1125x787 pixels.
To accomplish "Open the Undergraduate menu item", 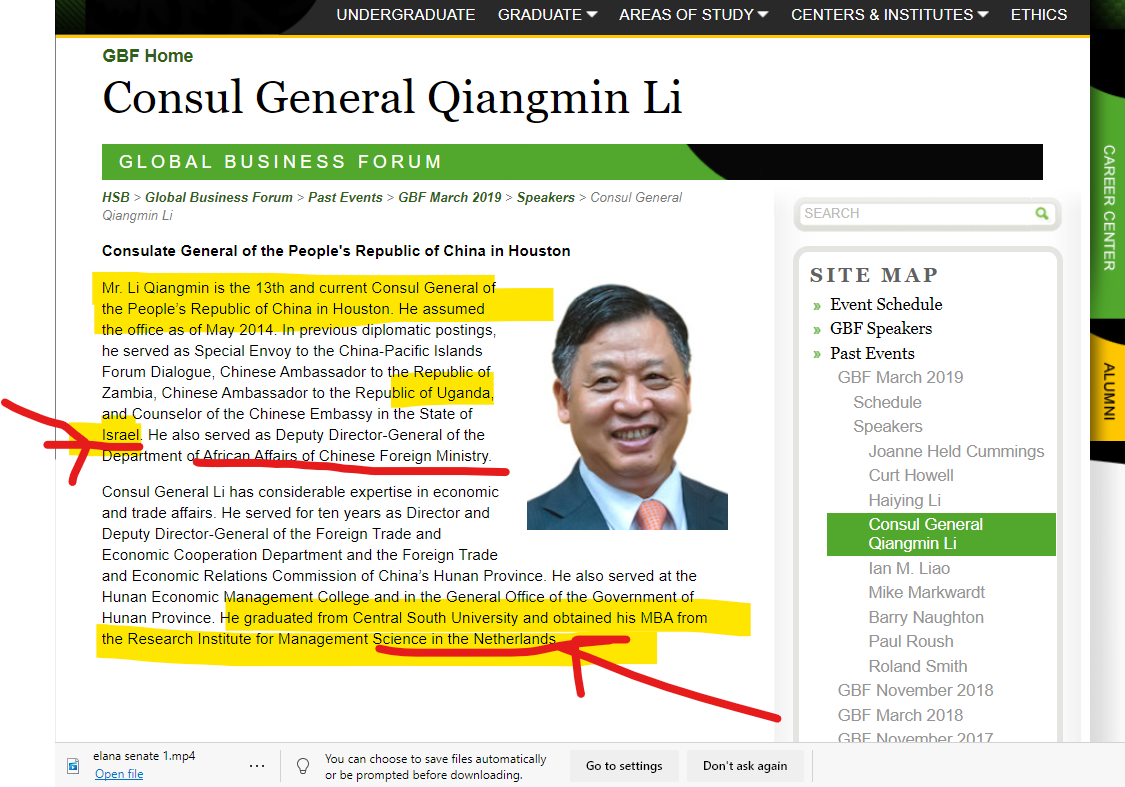I will tap(405, 14).
